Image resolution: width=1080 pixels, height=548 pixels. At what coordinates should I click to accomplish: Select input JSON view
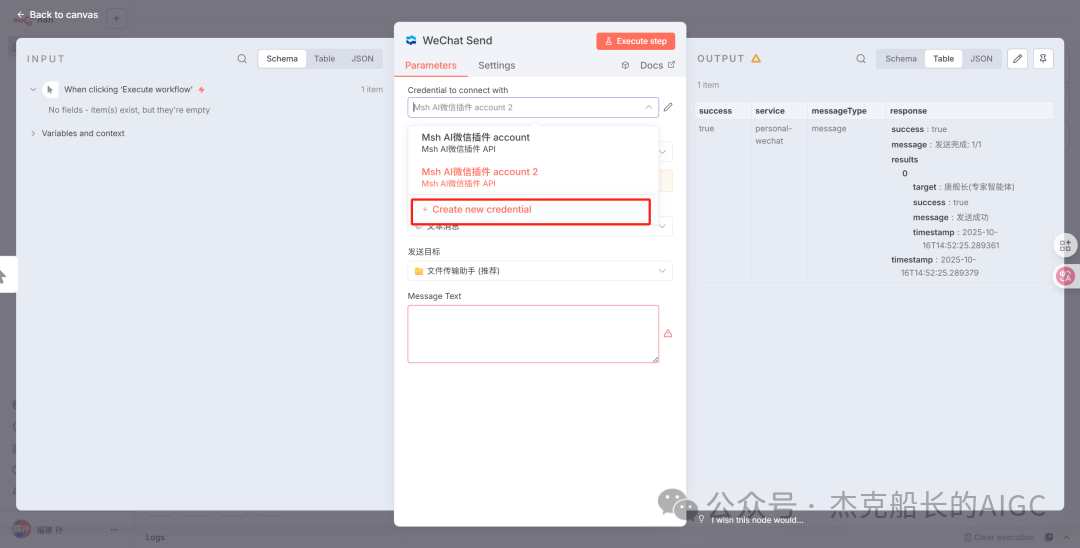point(362,59)
